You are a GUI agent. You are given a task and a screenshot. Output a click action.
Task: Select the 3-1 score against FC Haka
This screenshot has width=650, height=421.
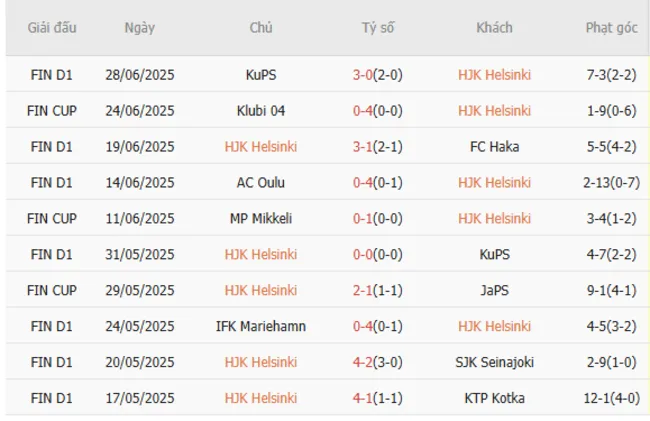(x=363, y=147)
